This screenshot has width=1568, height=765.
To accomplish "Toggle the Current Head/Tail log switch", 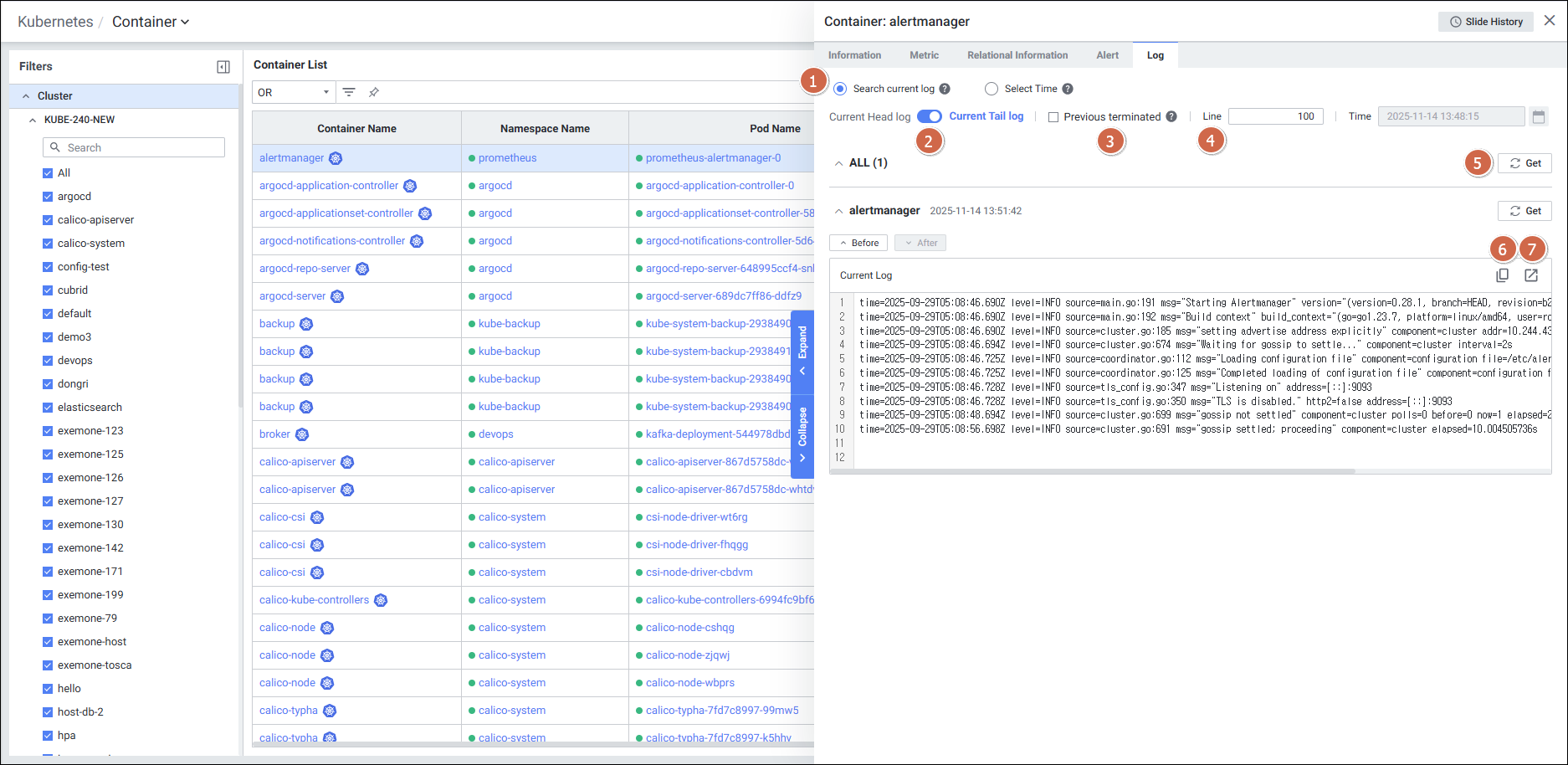I will (x=929, y=116).
